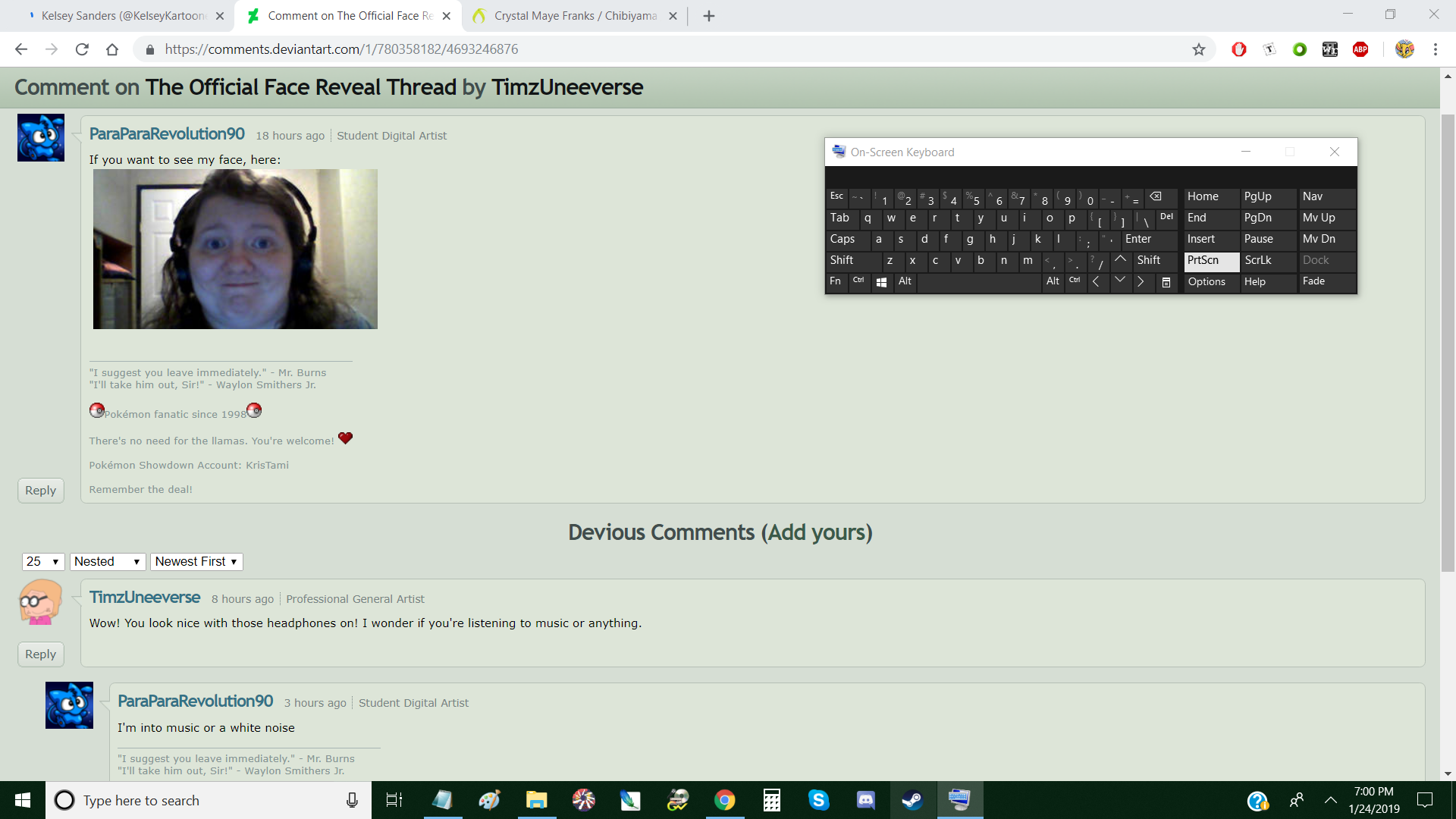Toggle left Ctrl key on On-Screen Keyboard
1456x819 pixels.
tap(858, 281)
